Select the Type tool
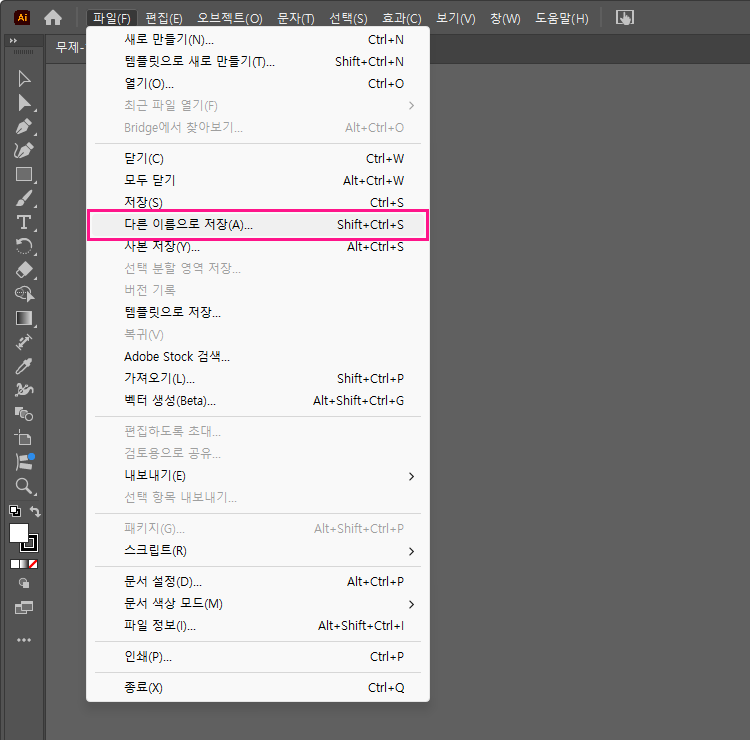The width and height of the screenshot is (750, 740). click(24, 222)
